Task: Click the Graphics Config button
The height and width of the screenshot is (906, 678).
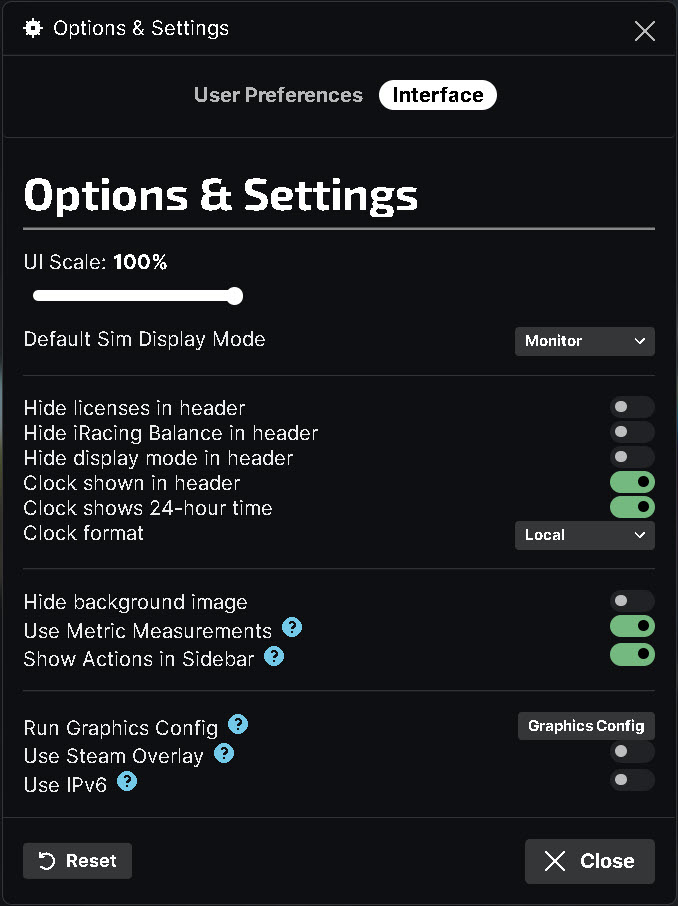Action: coord(586,726)
